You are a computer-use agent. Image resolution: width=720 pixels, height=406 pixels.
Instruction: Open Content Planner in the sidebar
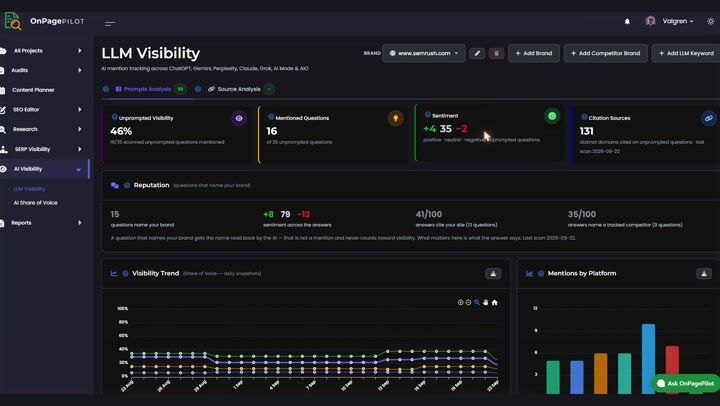coord(33,90)
